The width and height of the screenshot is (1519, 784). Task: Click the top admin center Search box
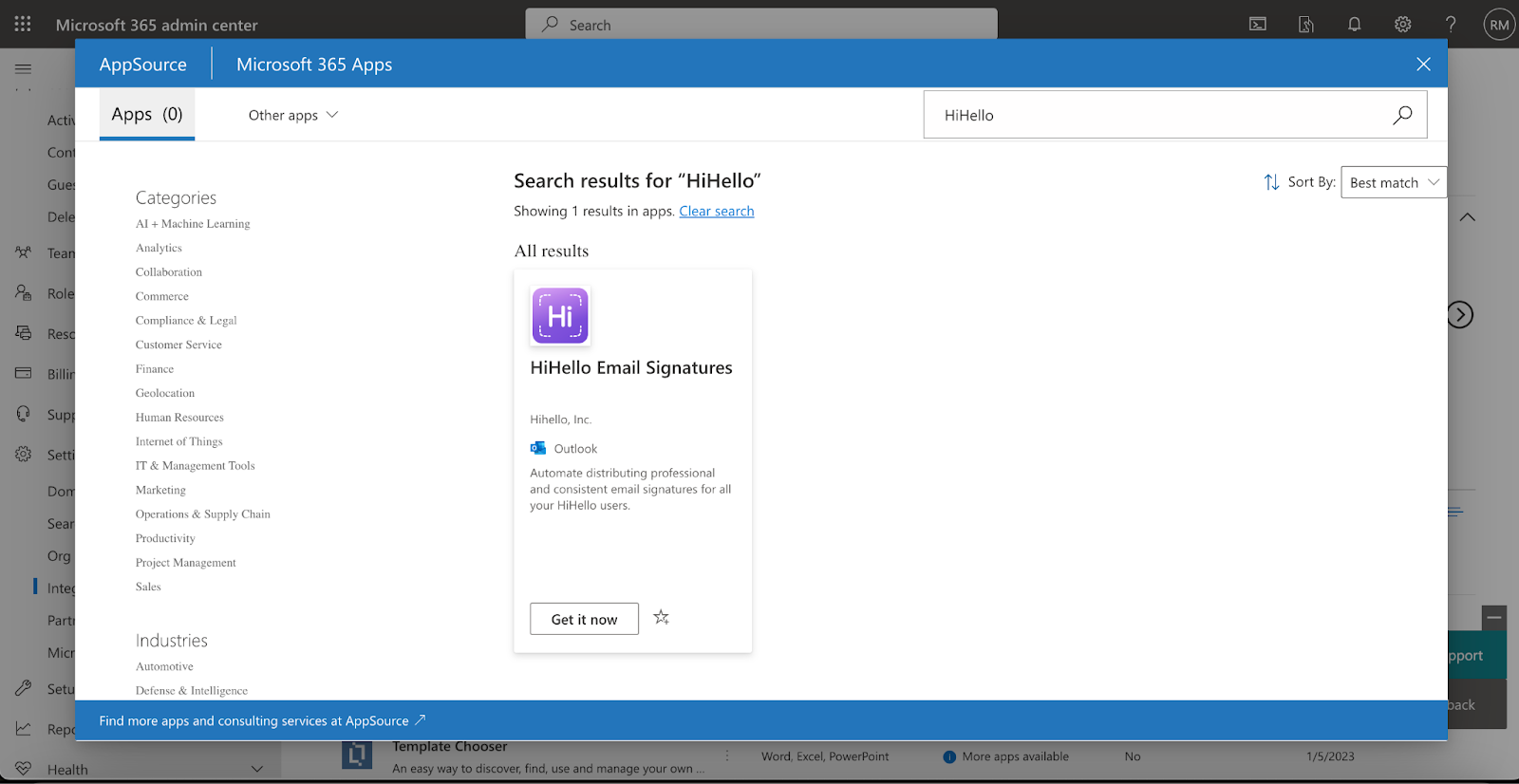761,25
